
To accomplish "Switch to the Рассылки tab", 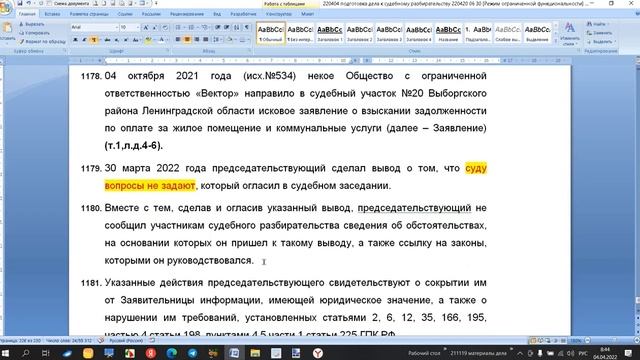I will tap(151, 14).
